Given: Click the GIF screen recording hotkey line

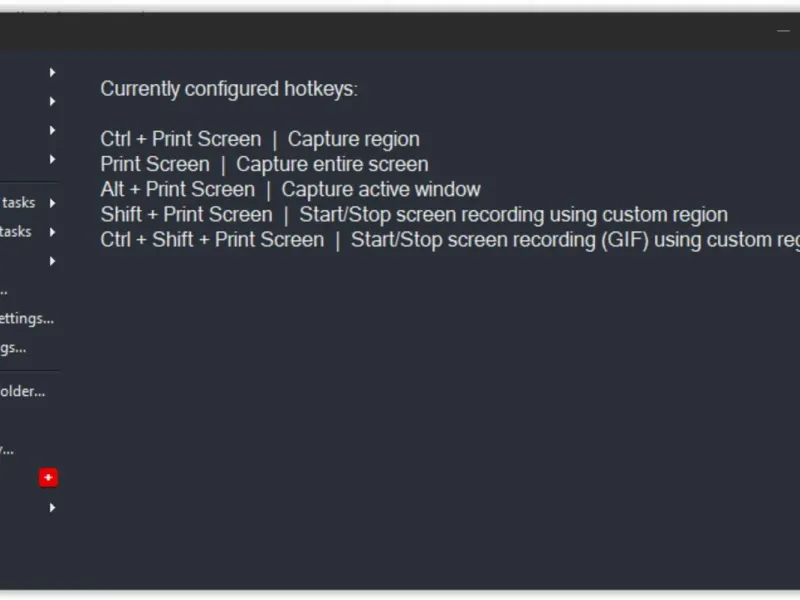Looking at the screenshot, I should (x=450, y=240).
